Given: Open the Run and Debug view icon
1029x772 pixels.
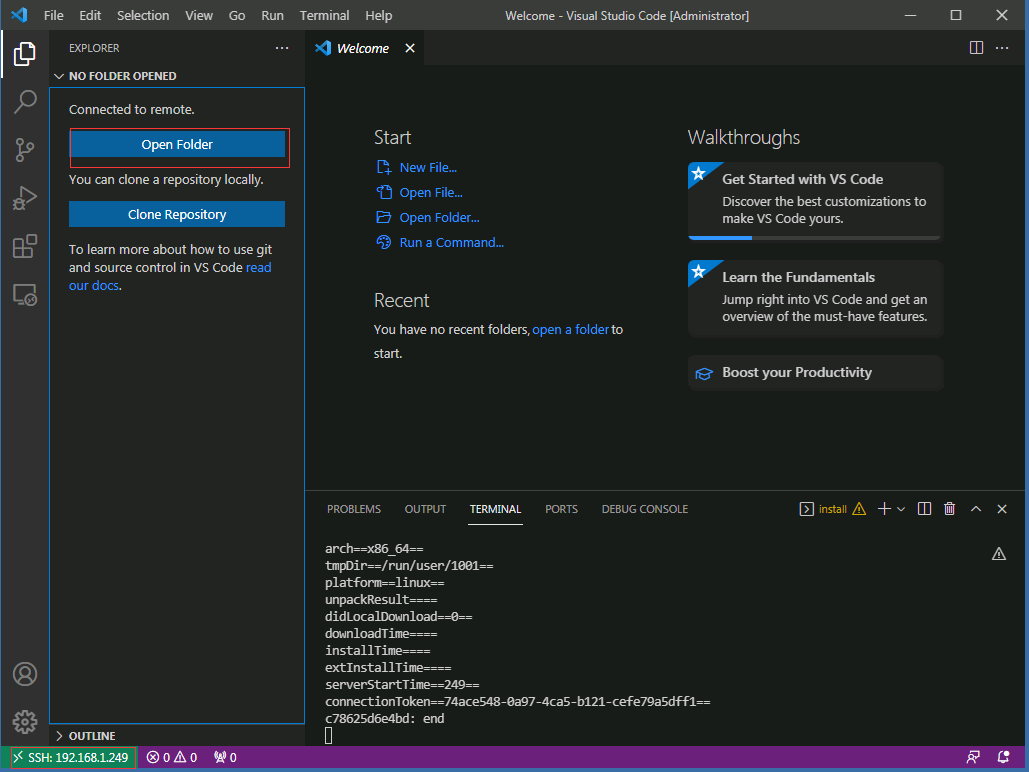Looking at the screenshot, I should (24, 198).
